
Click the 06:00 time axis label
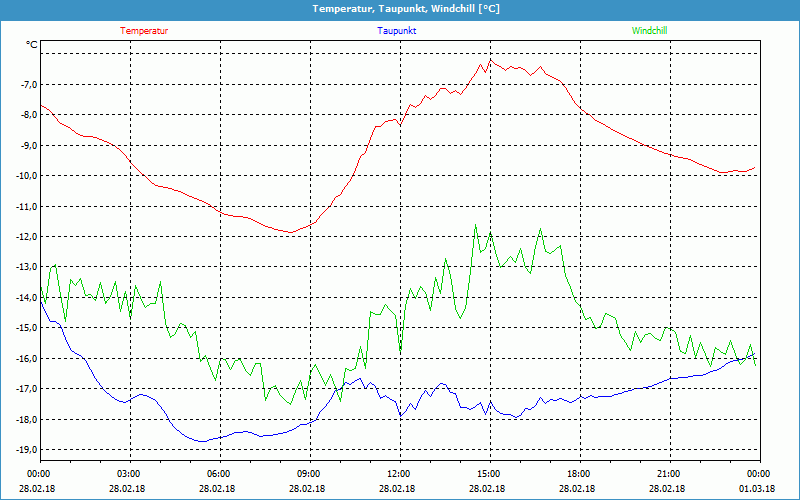[220, 474]
